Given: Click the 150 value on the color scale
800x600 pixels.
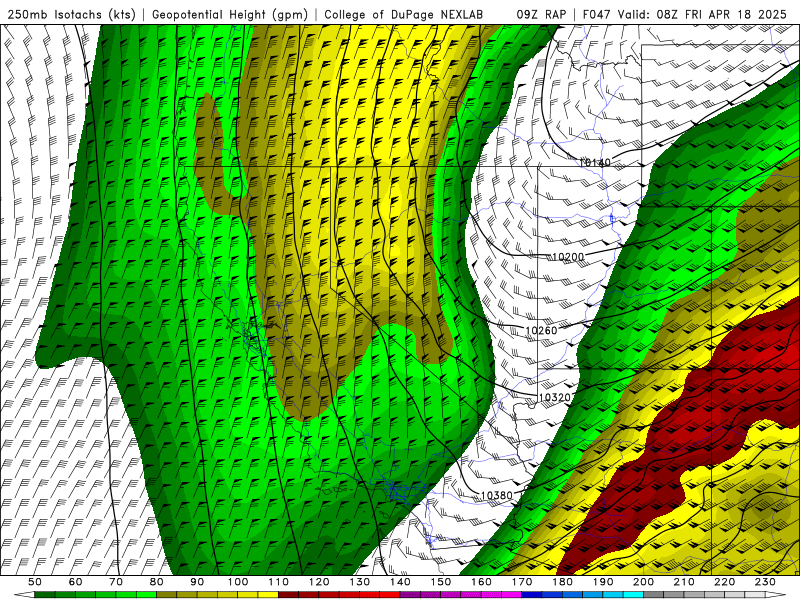Looking at the screenshot, I should (x=440, y=582).
